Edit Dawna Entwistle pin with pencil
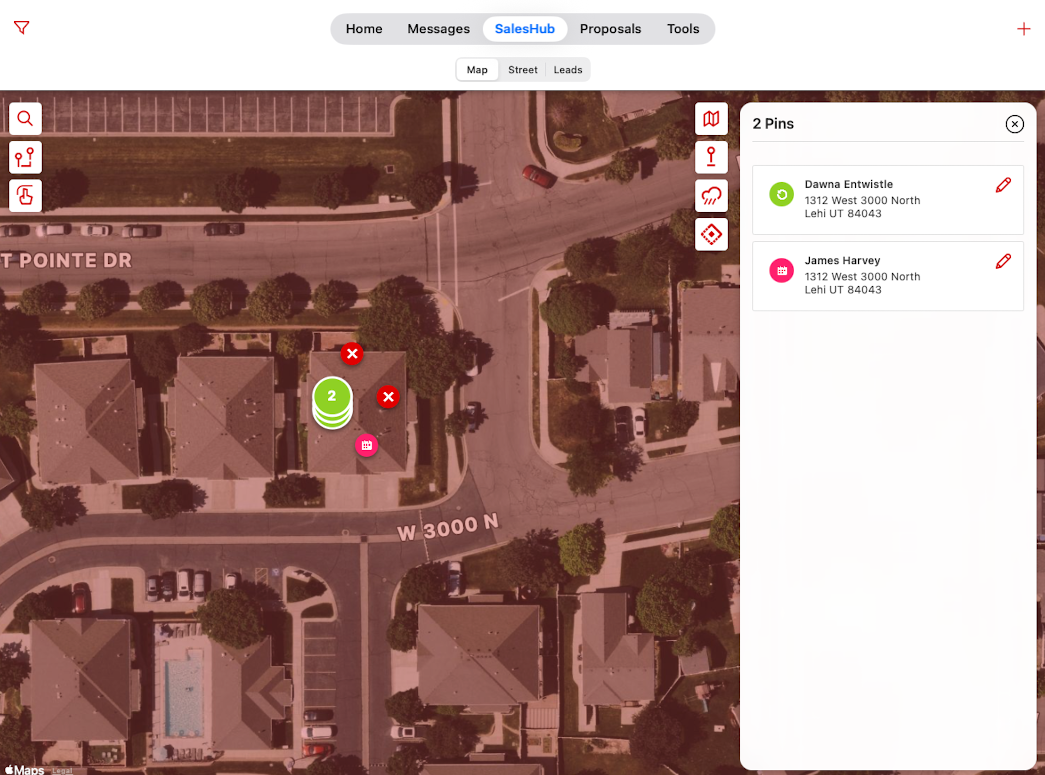This screenshot has width=1045, height=775. coord(1003,185)
